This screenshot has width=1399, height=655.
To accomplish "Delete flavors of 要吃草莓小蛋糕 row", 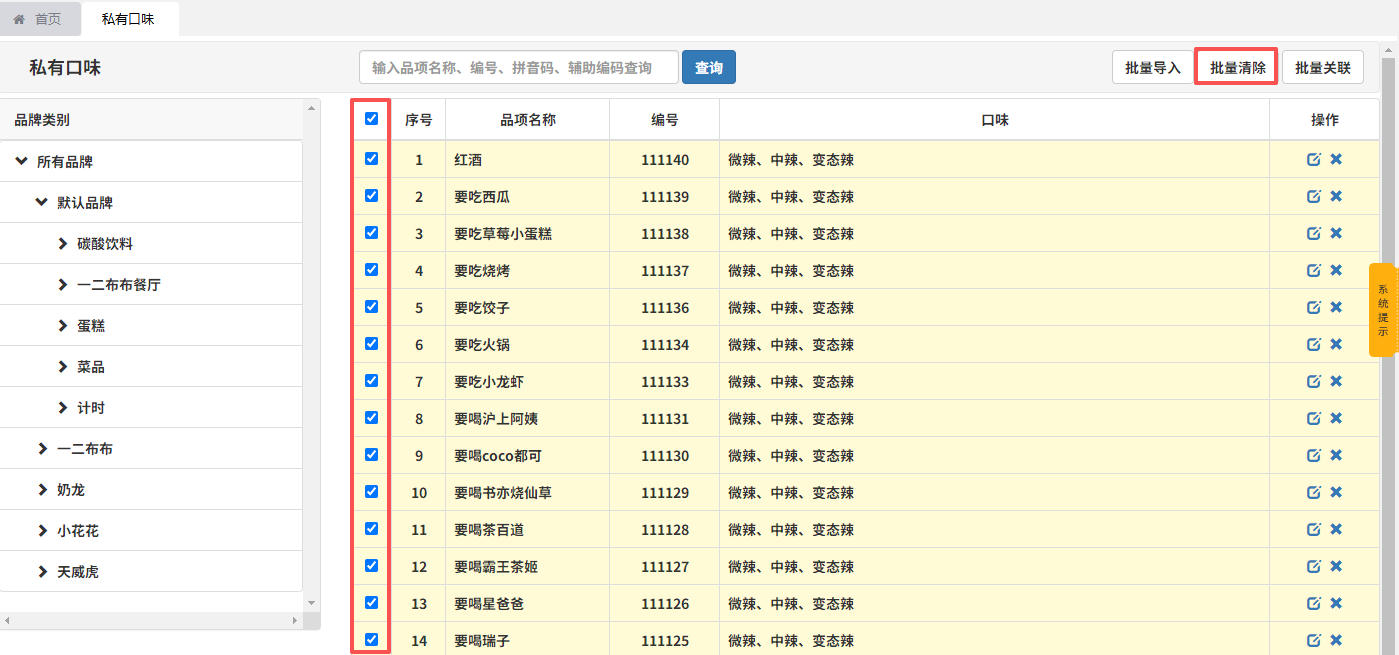I will (1336, 233).
